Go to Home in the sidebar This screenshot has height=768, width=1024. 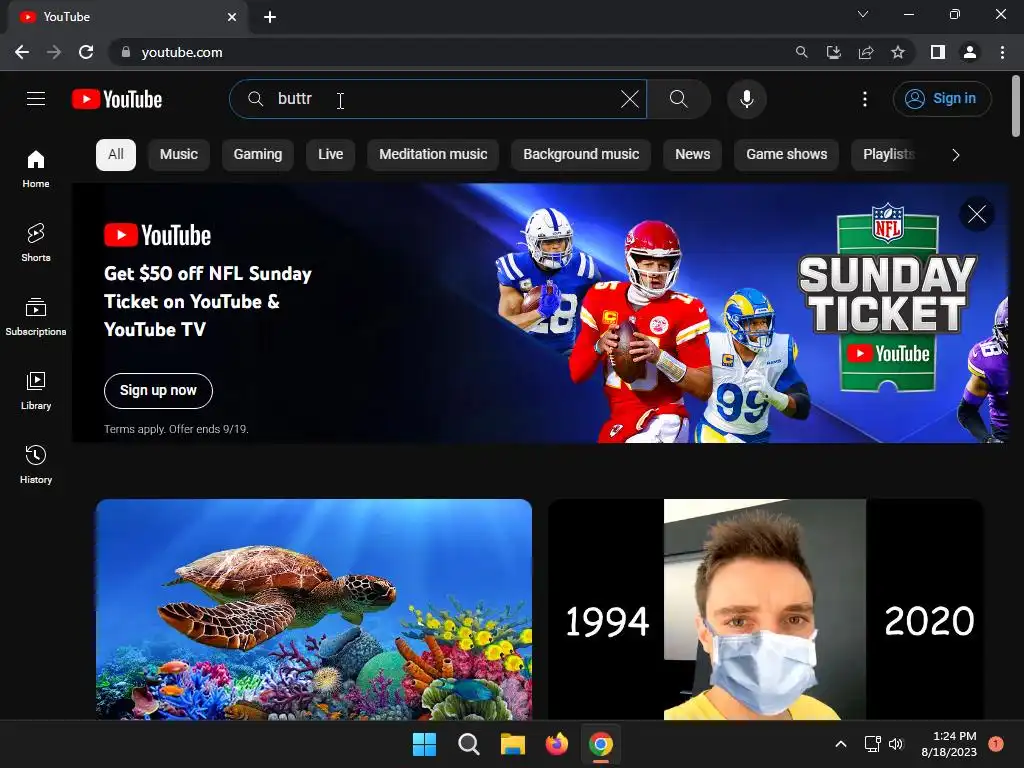[x=36, y=168]
